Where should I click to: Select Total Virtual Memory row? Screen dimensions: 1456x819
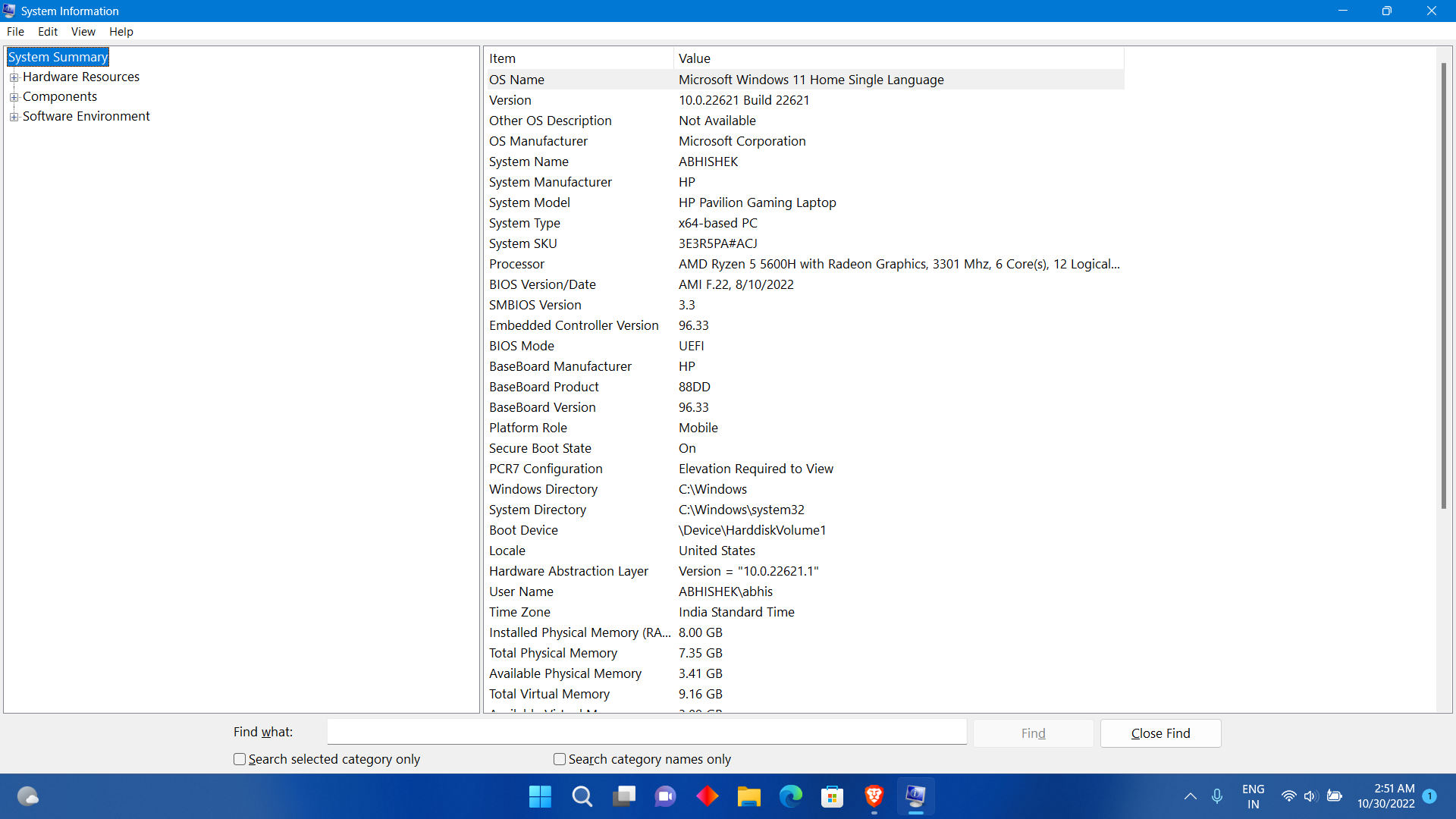(805, 694)
